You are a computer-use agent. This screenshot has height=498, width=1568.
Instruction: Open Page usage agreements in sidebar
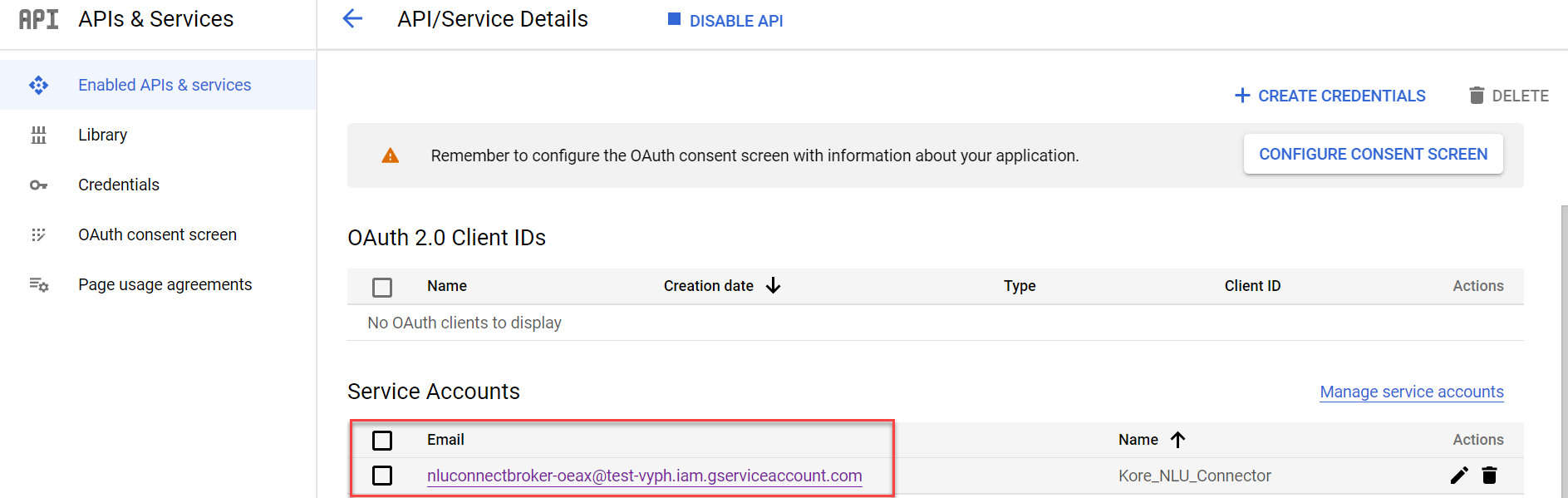[158, 284]
